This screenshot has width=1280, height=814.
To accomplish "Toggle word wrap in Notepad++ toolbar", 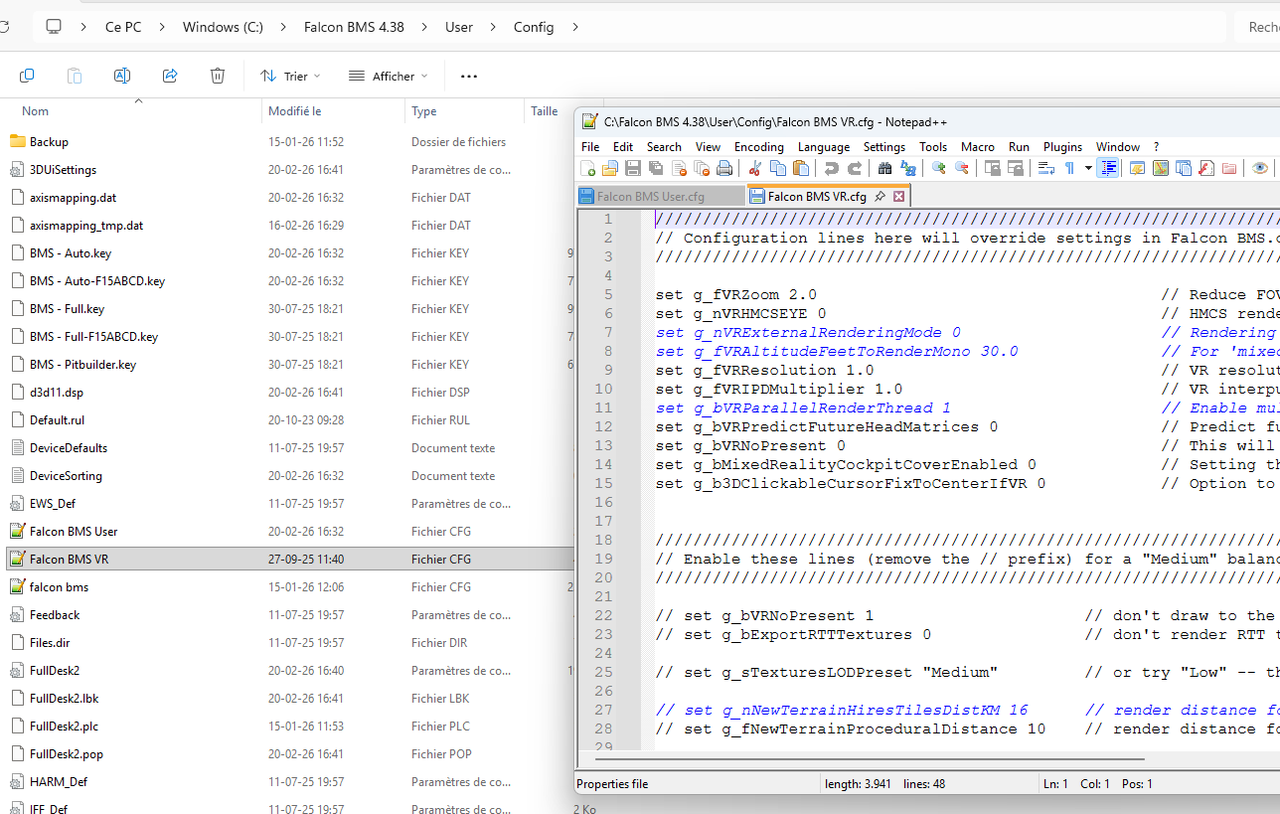I will (1046, 169).
